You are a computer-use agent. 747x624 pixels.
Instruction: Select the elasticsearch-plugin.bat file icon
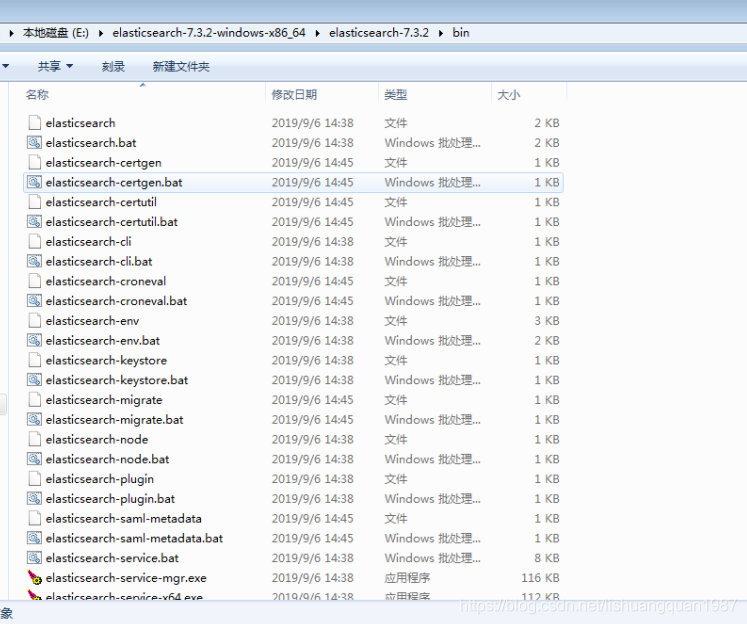34,499
